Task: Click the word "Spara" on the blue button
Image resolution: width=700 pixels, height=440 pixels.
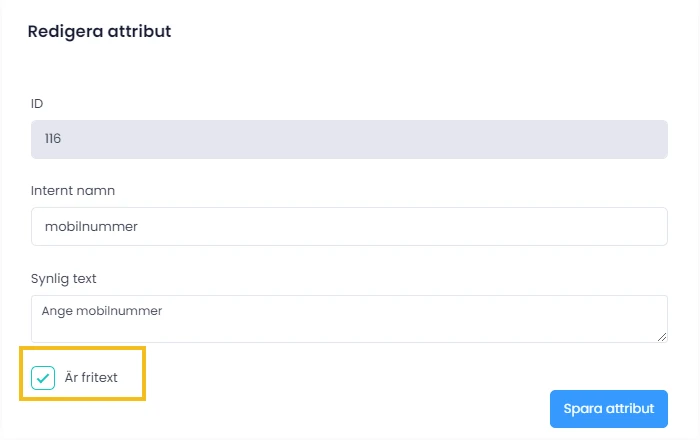Action: [x=580, y=408]
